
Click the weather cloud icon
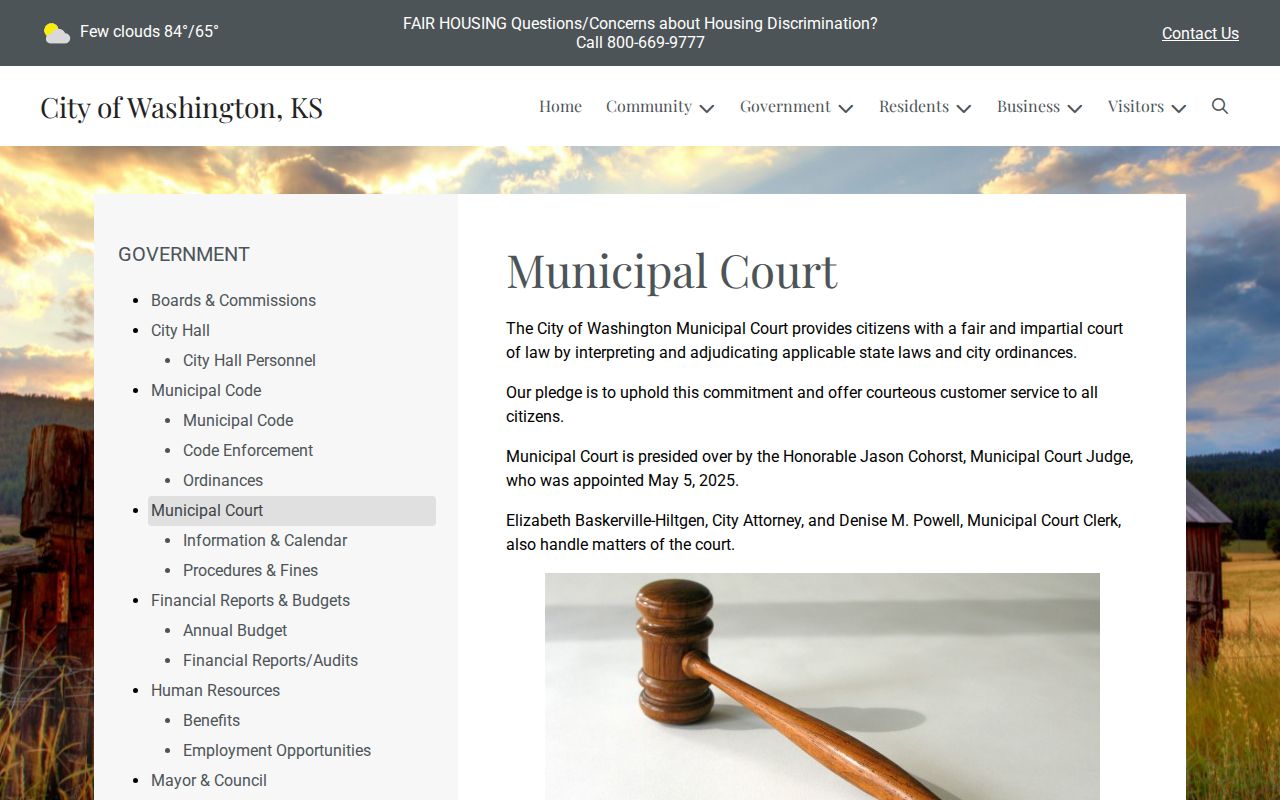point(56,33)
